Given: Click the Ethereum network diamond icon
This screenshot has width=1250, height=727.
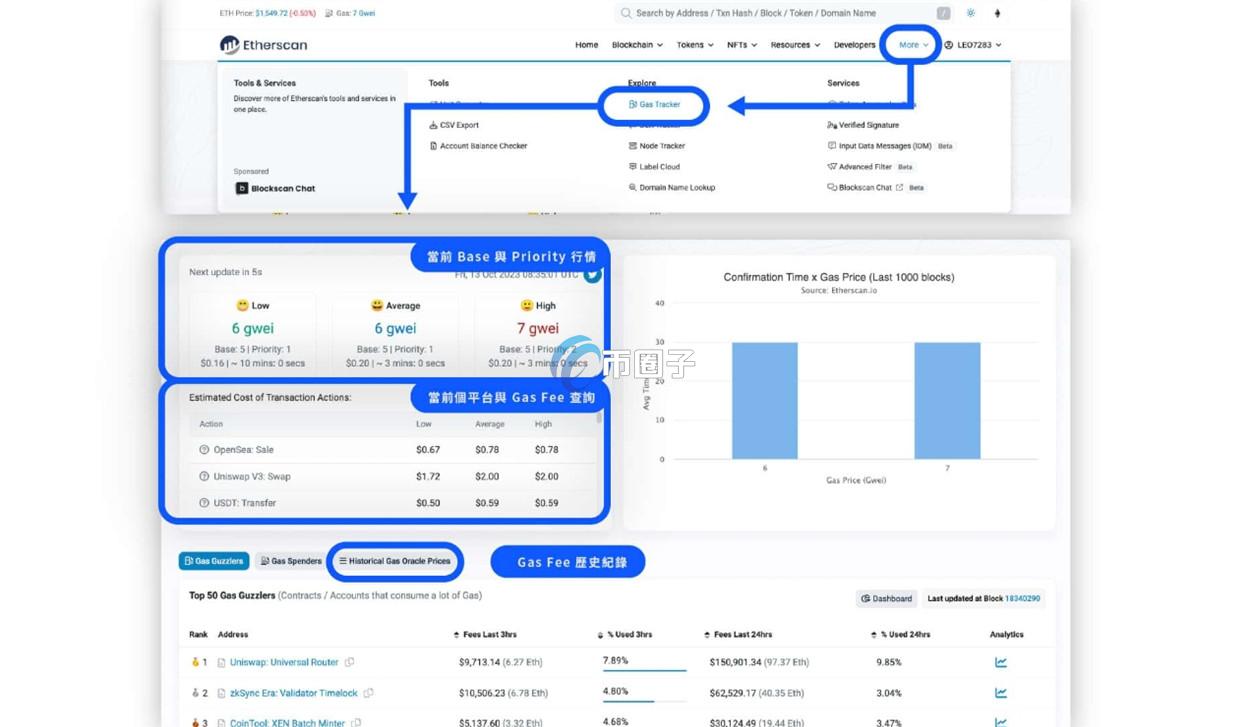Looking at the screenshot, I should point(996,14).
